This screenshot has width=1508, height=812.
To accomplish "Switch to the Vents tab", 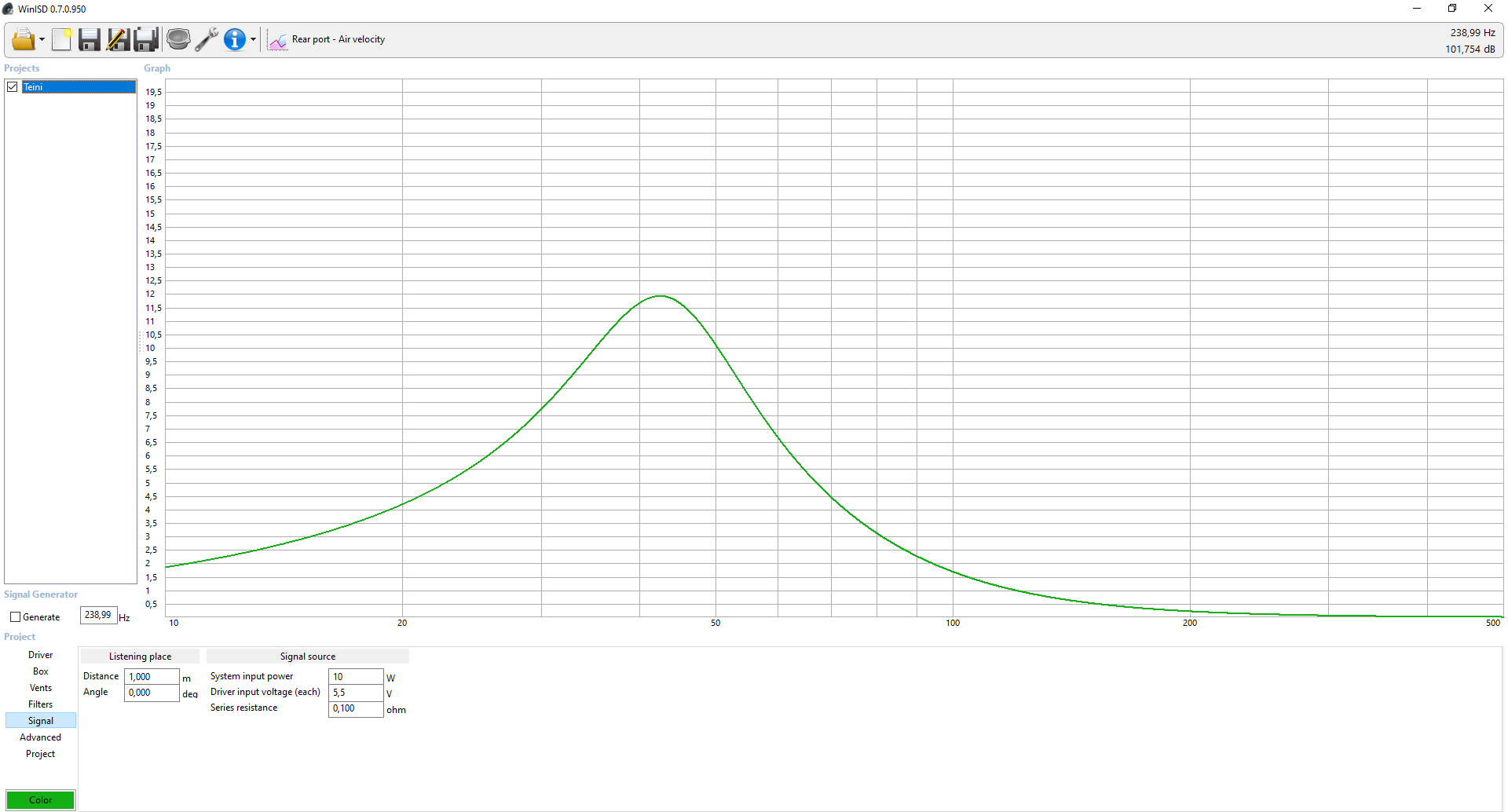I will (41, 688).
